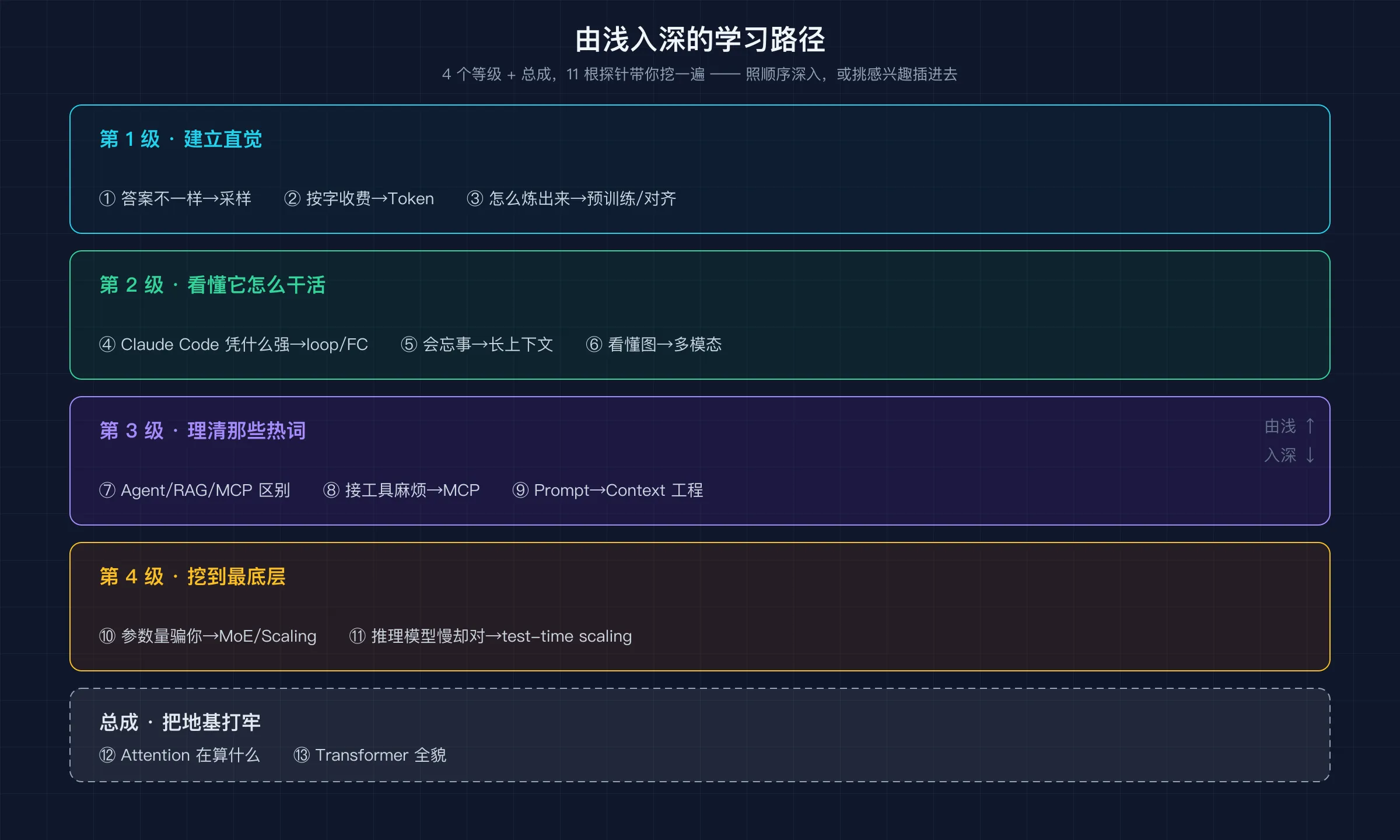
Task: Open item ② 按字收费→Token
Action: click(359, 198)
